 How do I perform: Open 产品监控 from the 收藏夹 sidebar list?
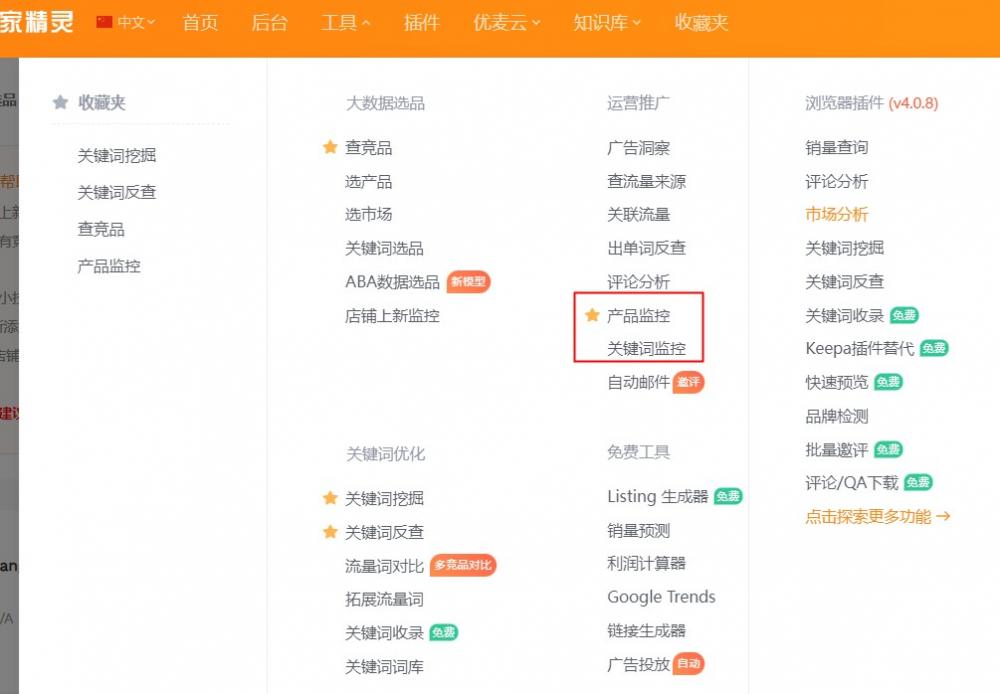click(x=109, y=266)
